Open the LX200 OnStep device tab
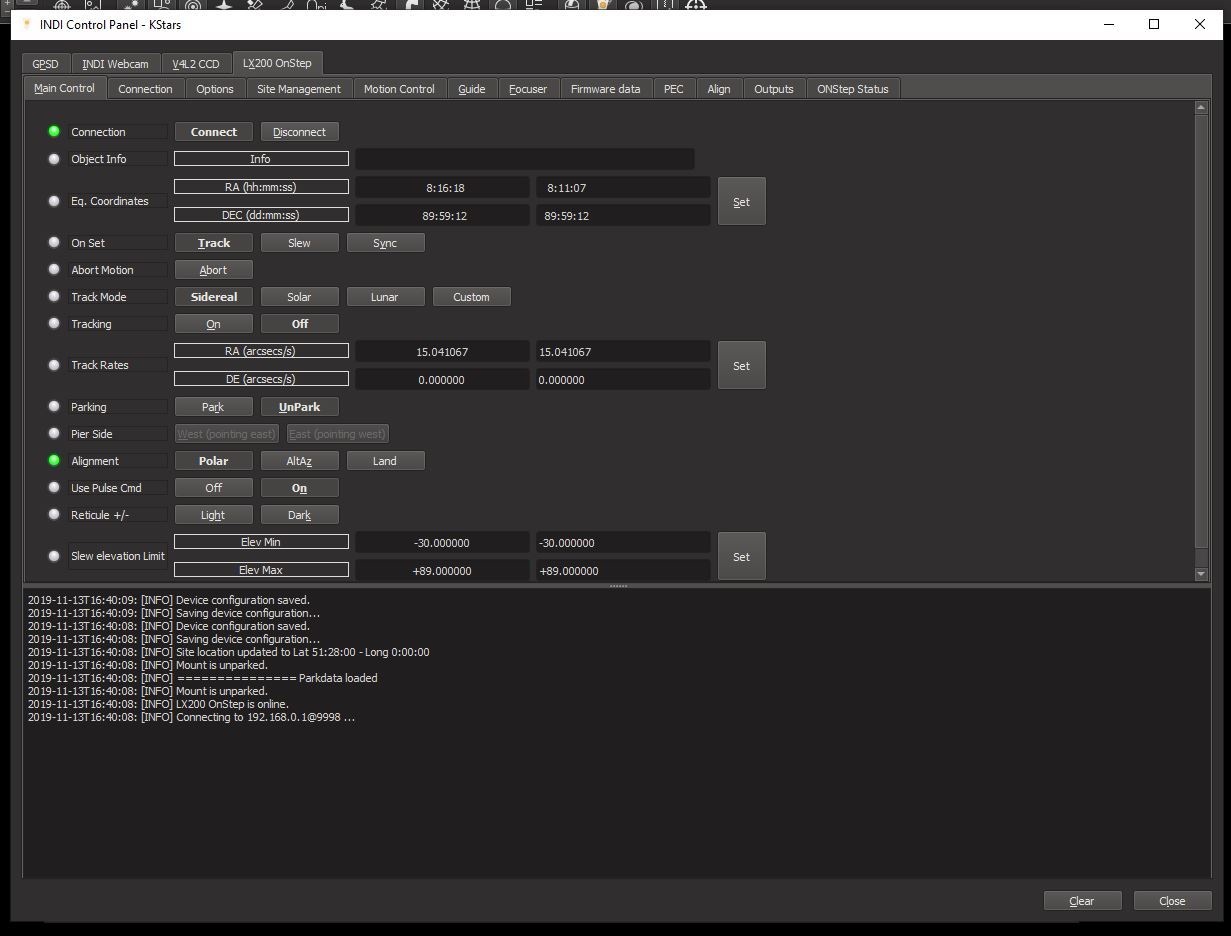Image resolution: width=1231 pixels, height=936 pixels. (277, 62)
